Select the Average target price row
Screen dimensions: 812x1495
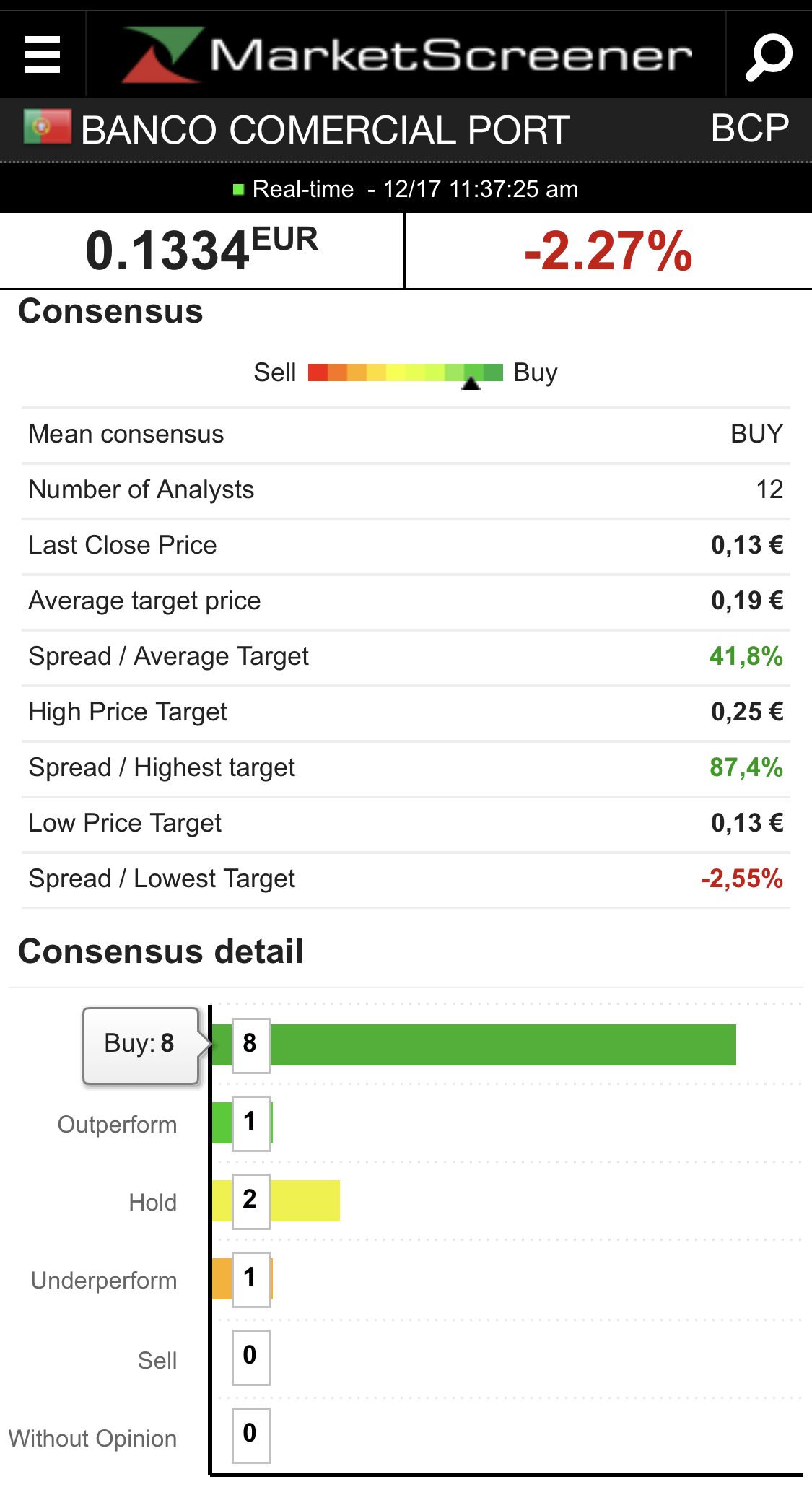click(406, 601)
